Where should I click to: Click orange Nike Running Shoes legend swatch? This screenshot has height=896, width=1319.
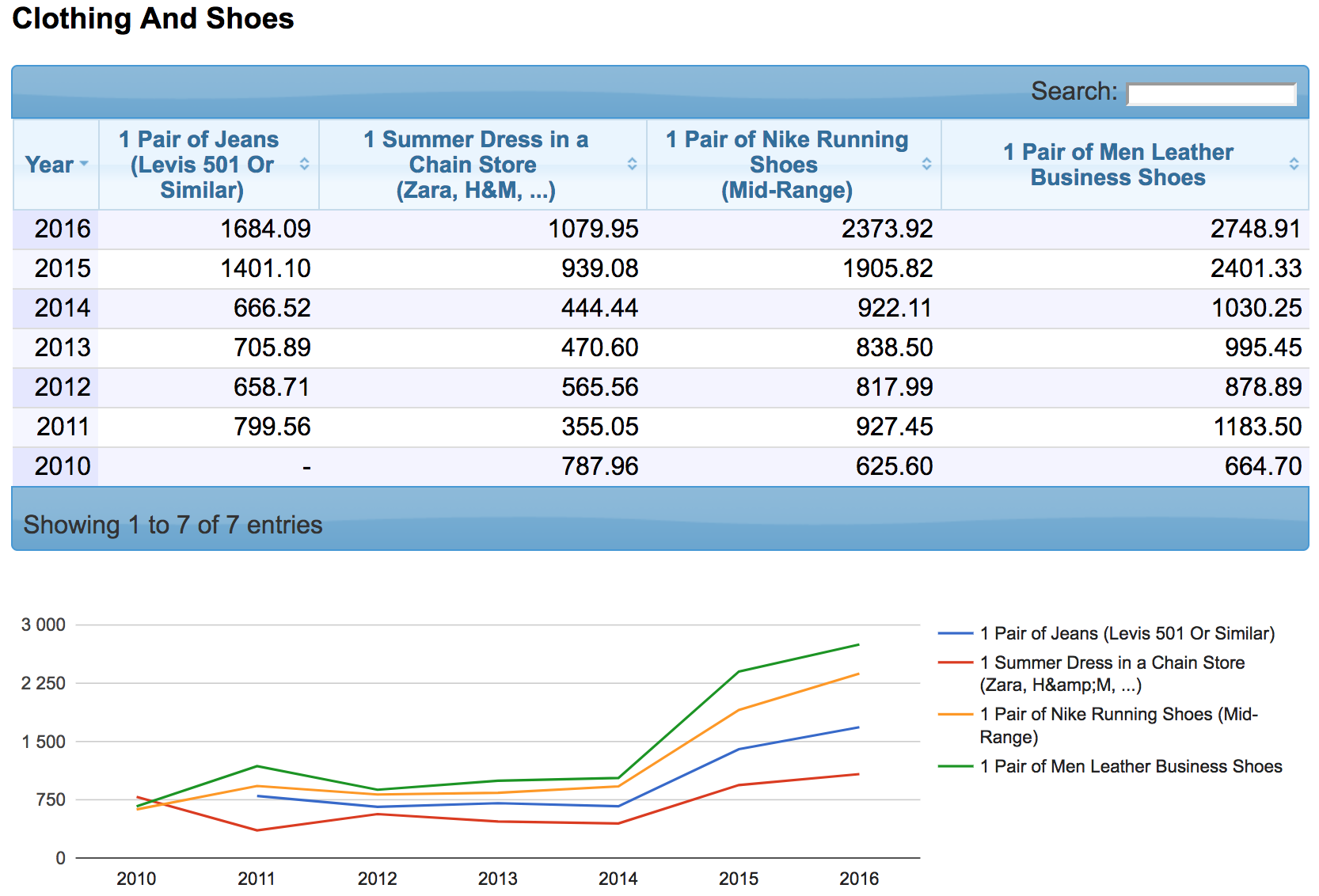click(x=955, y=714)
